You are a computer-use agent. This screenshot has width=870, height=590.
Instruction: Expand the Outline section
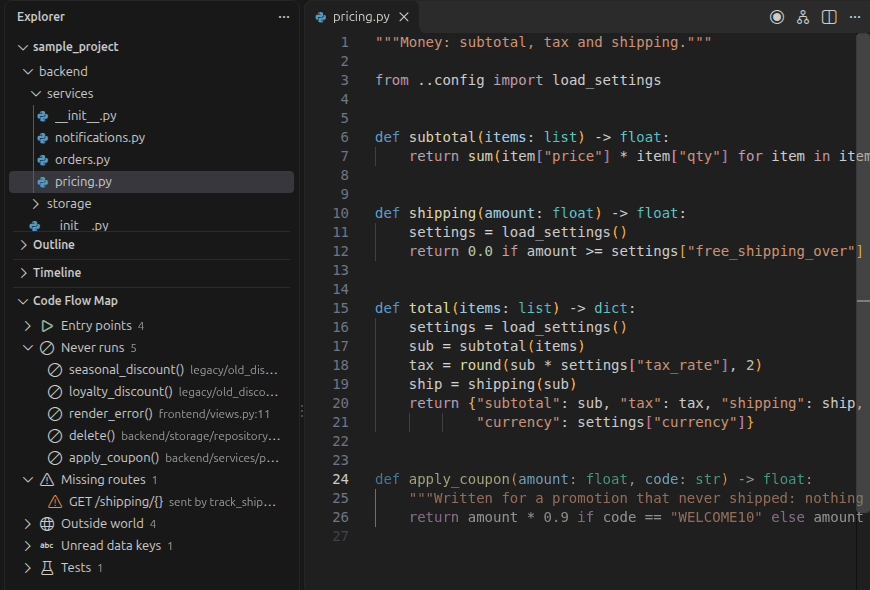[x=23, y=245]
